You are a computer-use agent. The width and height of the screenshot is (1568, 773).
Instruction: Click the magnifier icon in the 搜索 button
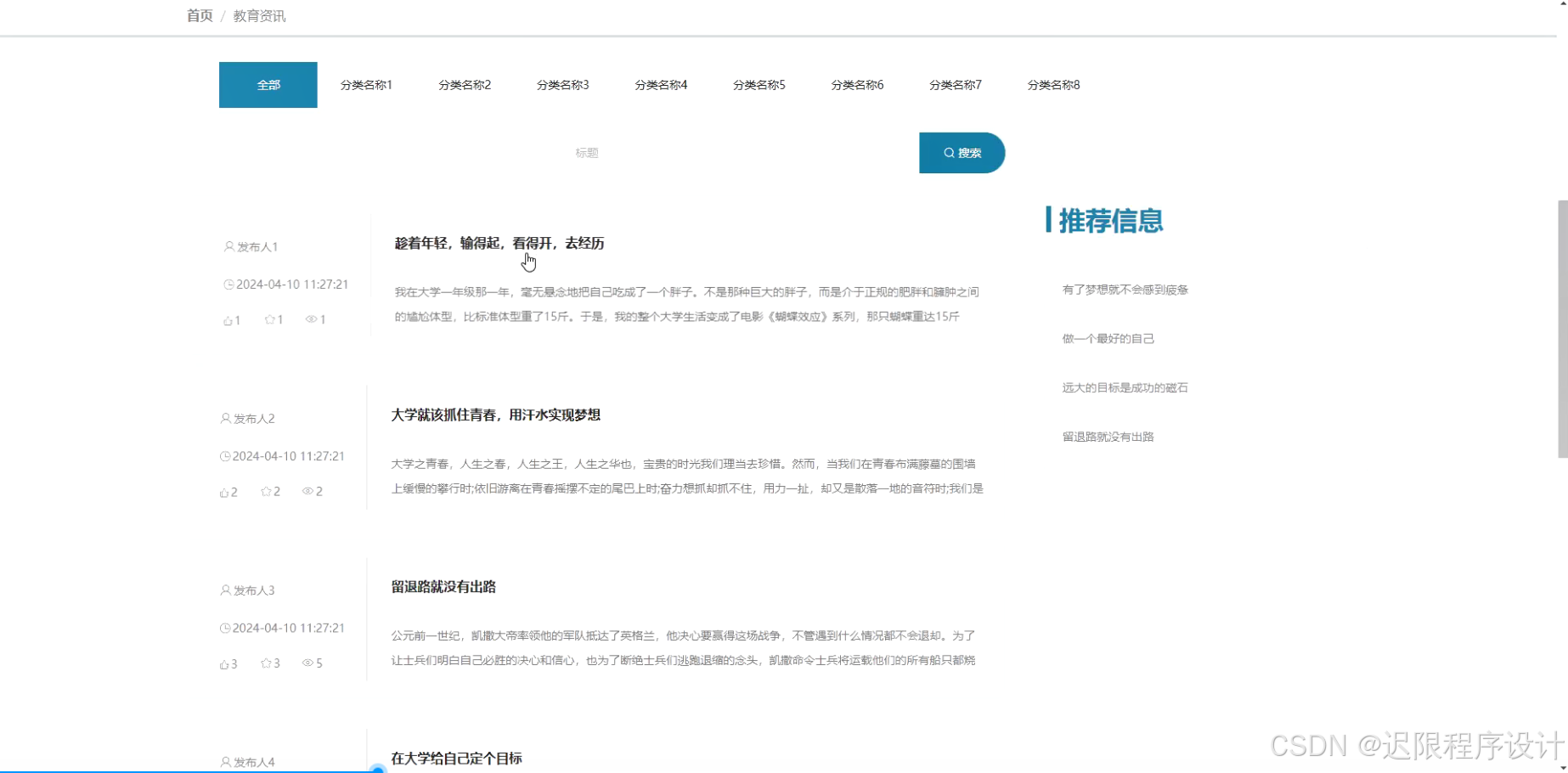pos(949,153)
